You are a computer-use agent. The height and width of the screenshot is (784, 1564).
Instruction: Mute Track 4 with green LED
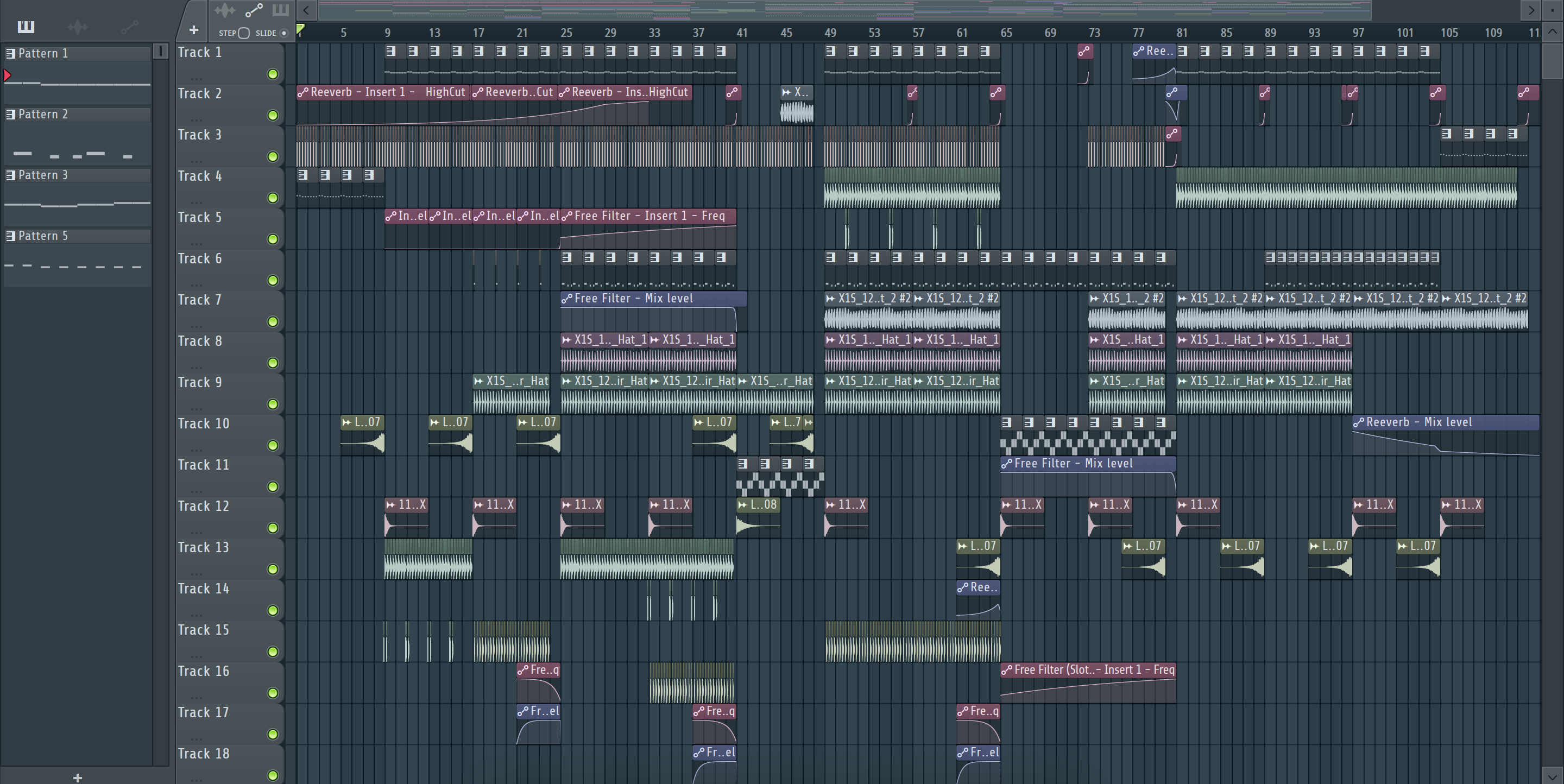(x=273, y=198)
